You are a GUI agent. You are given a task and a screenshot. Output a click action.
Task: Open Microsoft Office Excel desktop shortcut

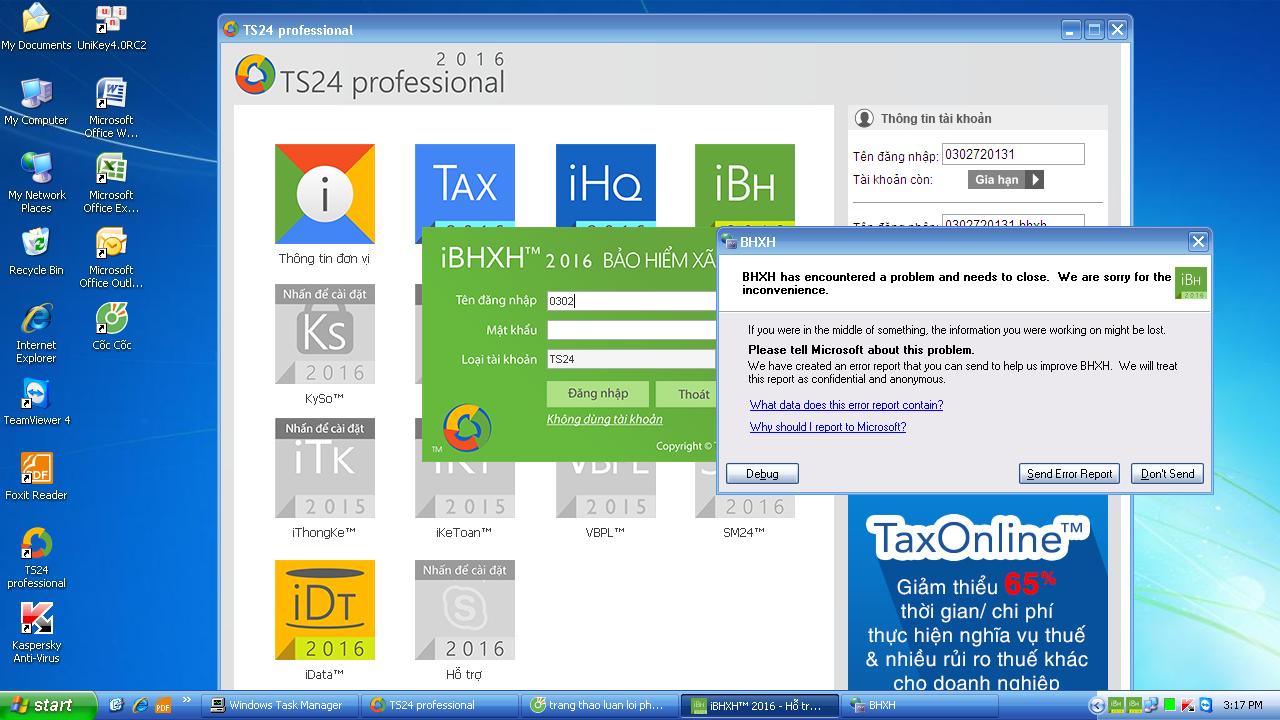111,183
